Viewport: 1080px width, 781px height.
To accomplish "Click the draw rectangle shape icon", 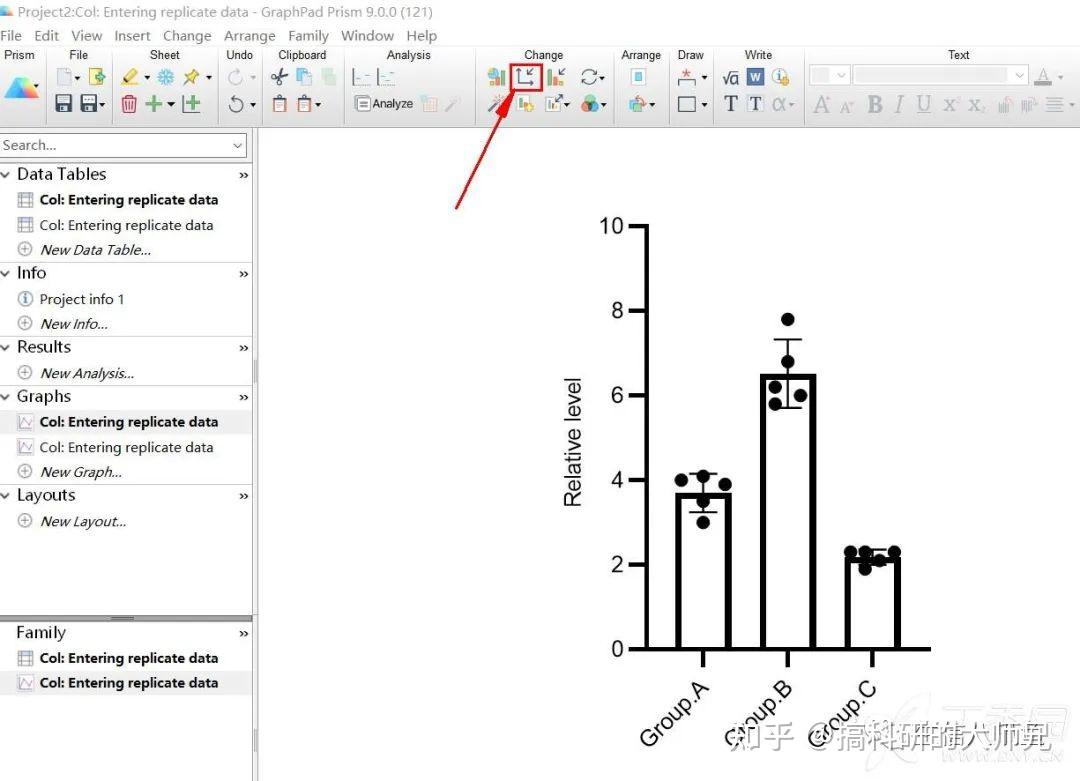I will 687,104.
